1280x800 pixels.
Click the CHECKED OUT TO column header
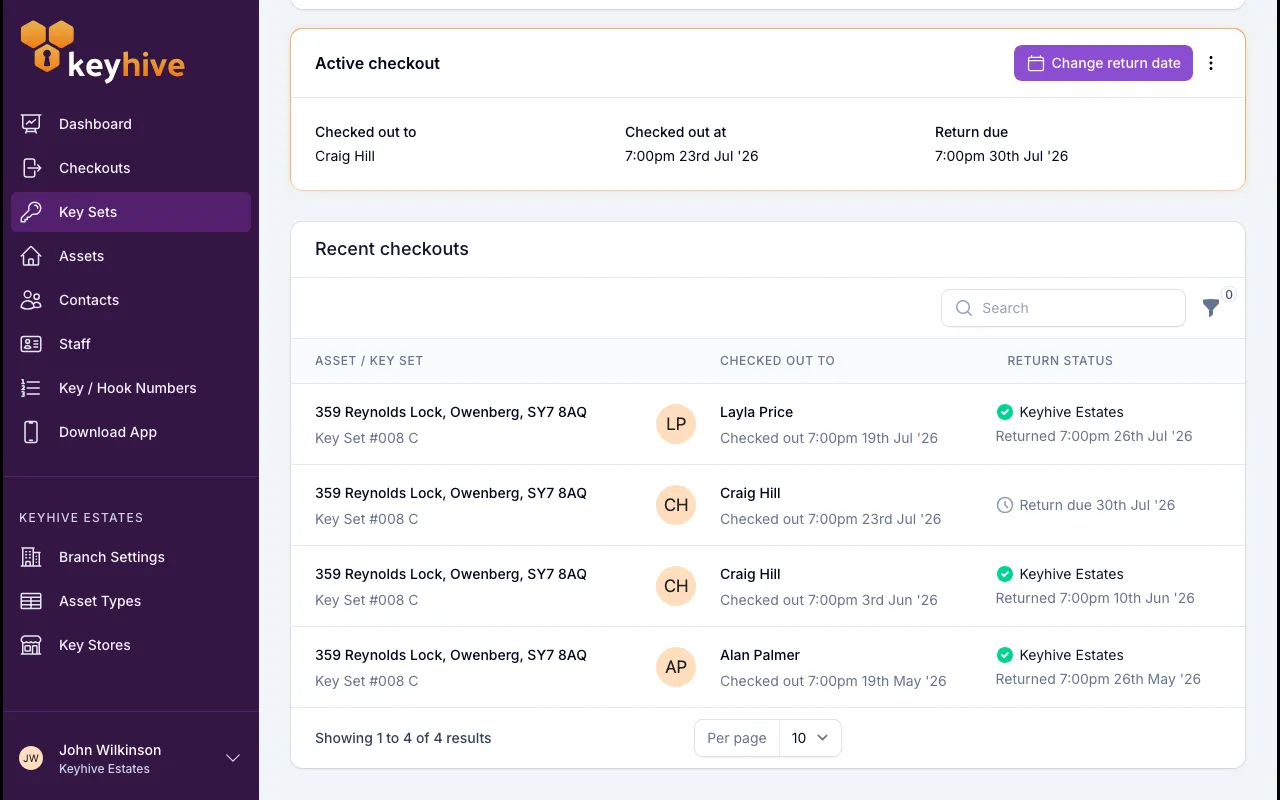[777, 360]
